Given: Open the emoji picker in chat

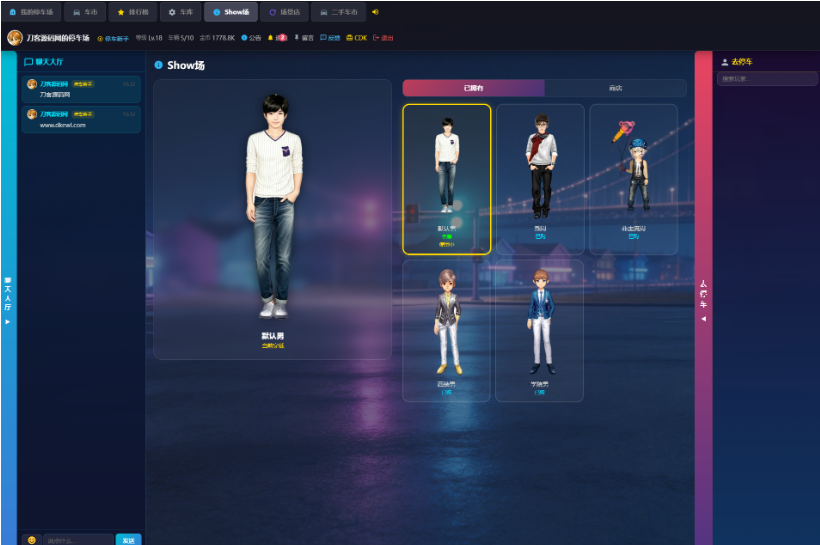Looking at the screenshot, I should [32, 540].
